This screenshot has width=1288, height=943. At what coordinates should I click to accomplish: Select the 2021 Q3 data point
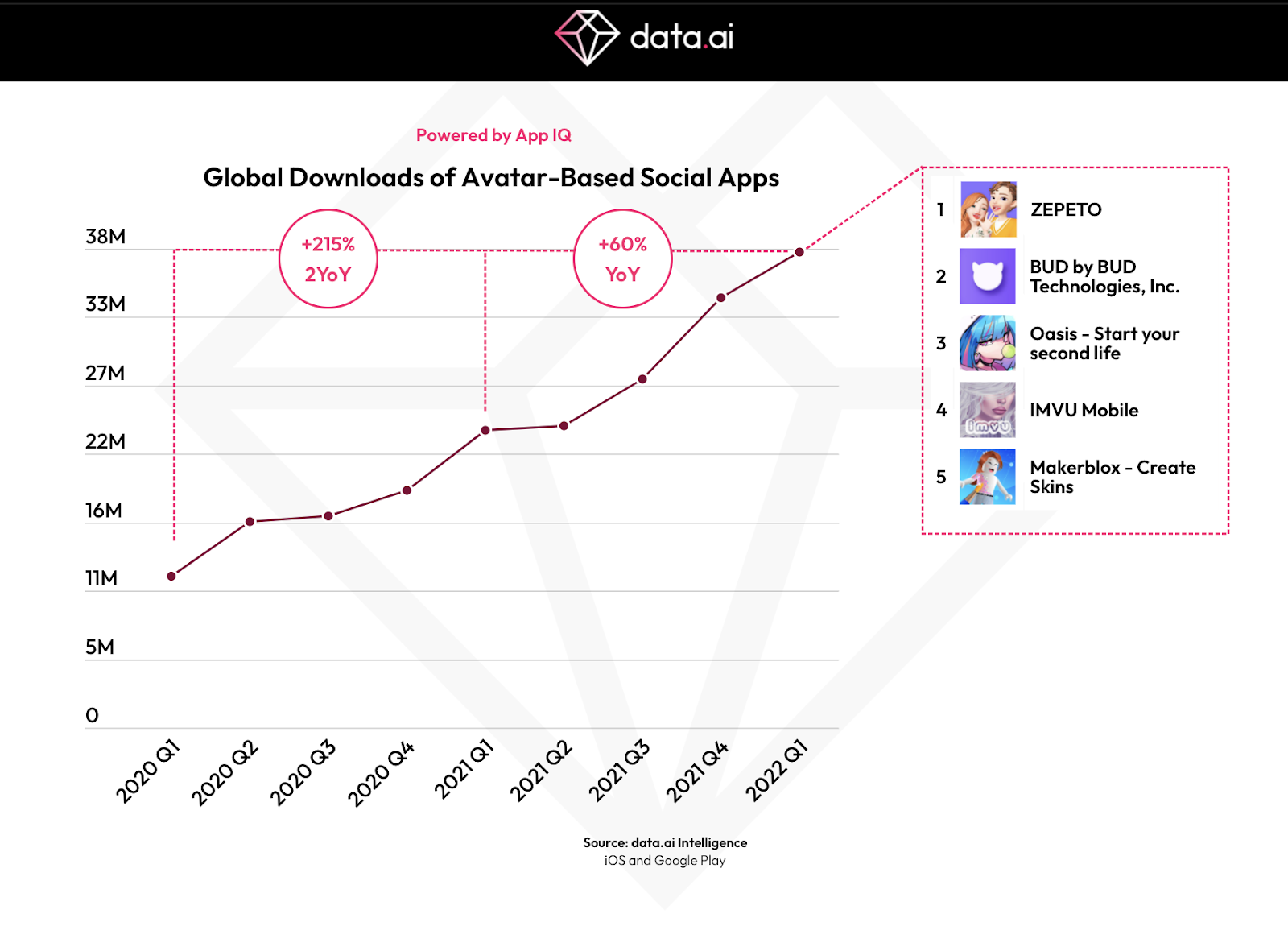click(642, 379)
